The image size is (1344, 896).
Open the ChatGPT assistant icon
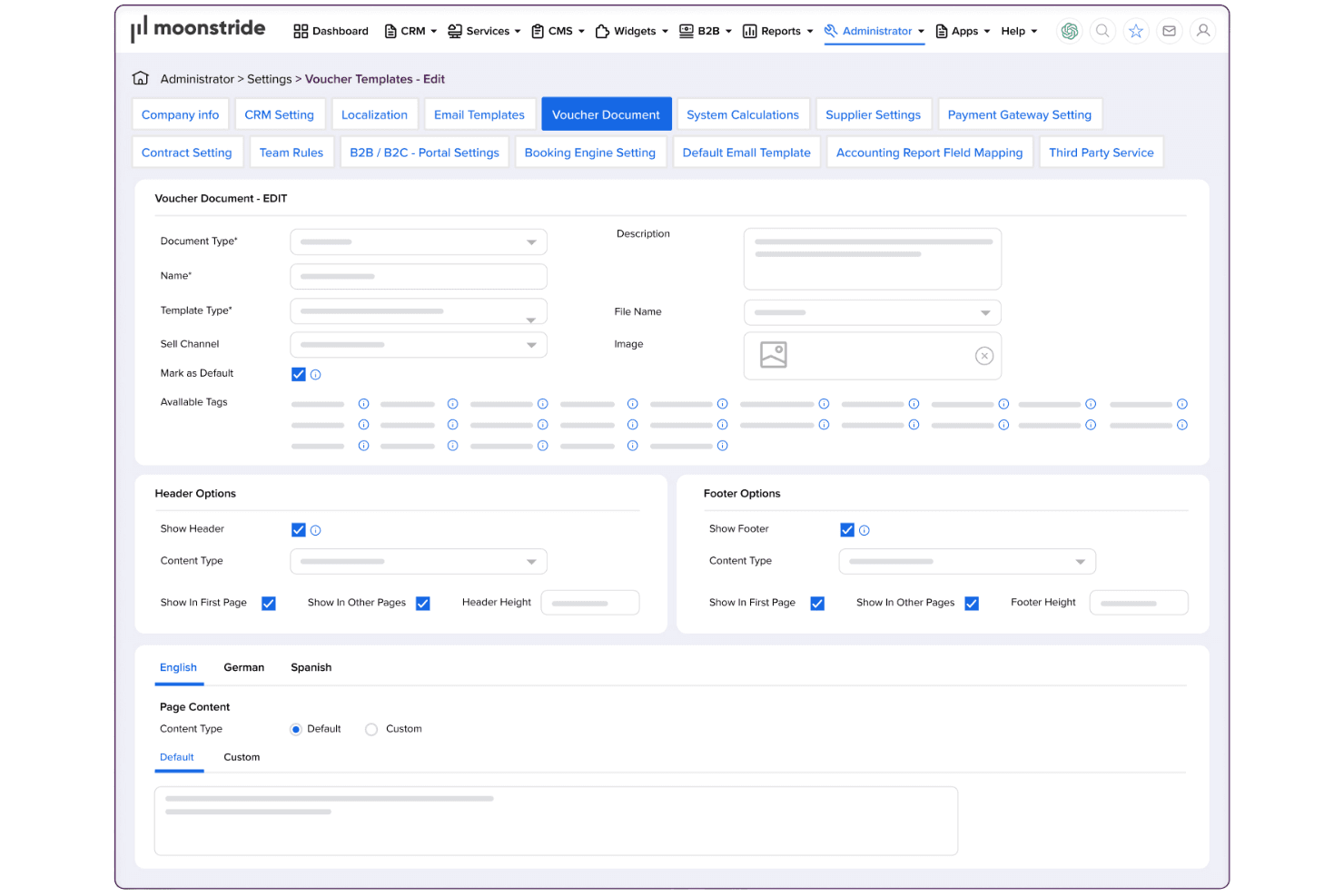coord(1070,31)
